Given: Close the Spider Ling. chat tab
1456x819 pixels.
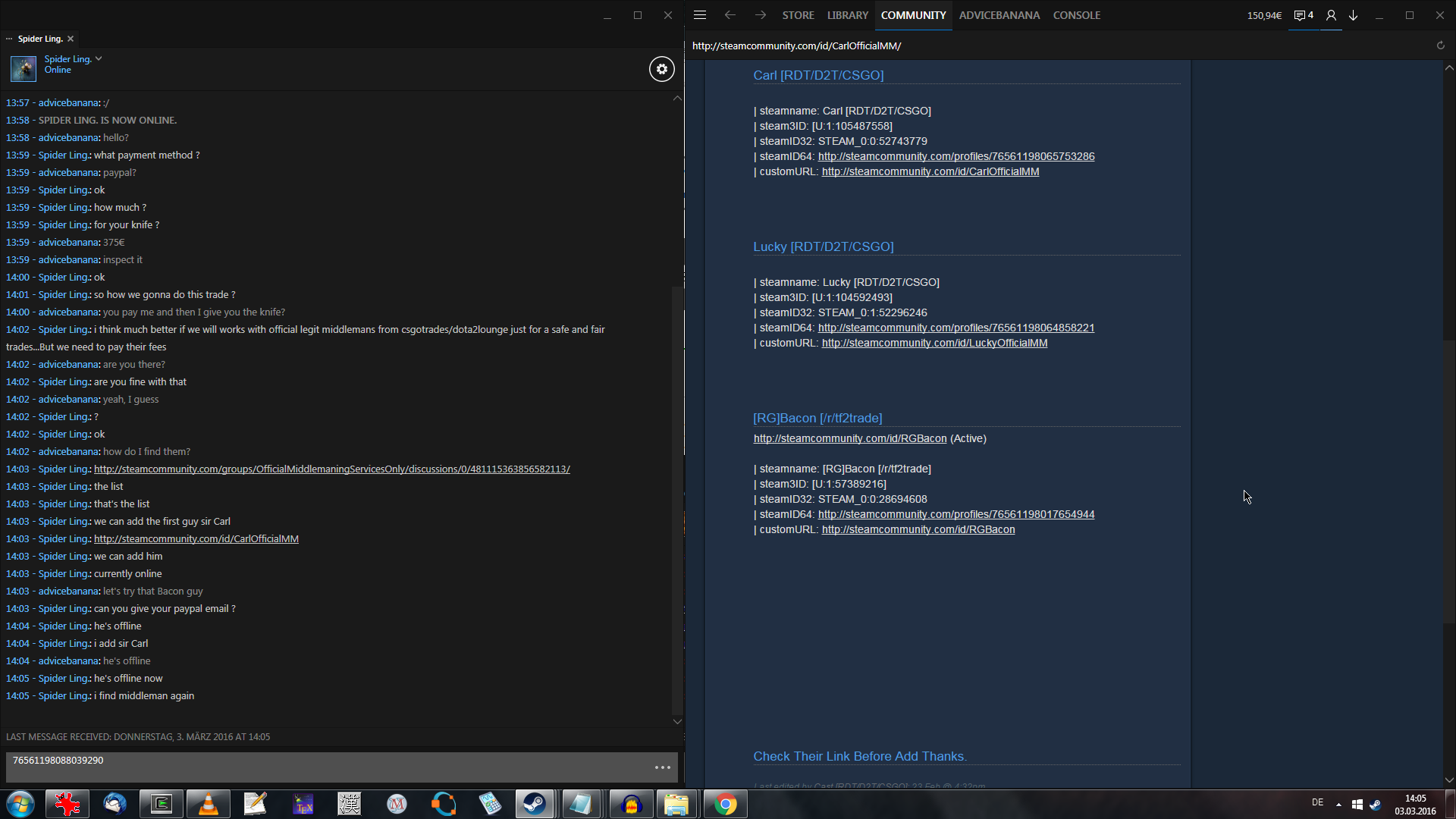Looking at the screenshot, I should pos(71,39).
